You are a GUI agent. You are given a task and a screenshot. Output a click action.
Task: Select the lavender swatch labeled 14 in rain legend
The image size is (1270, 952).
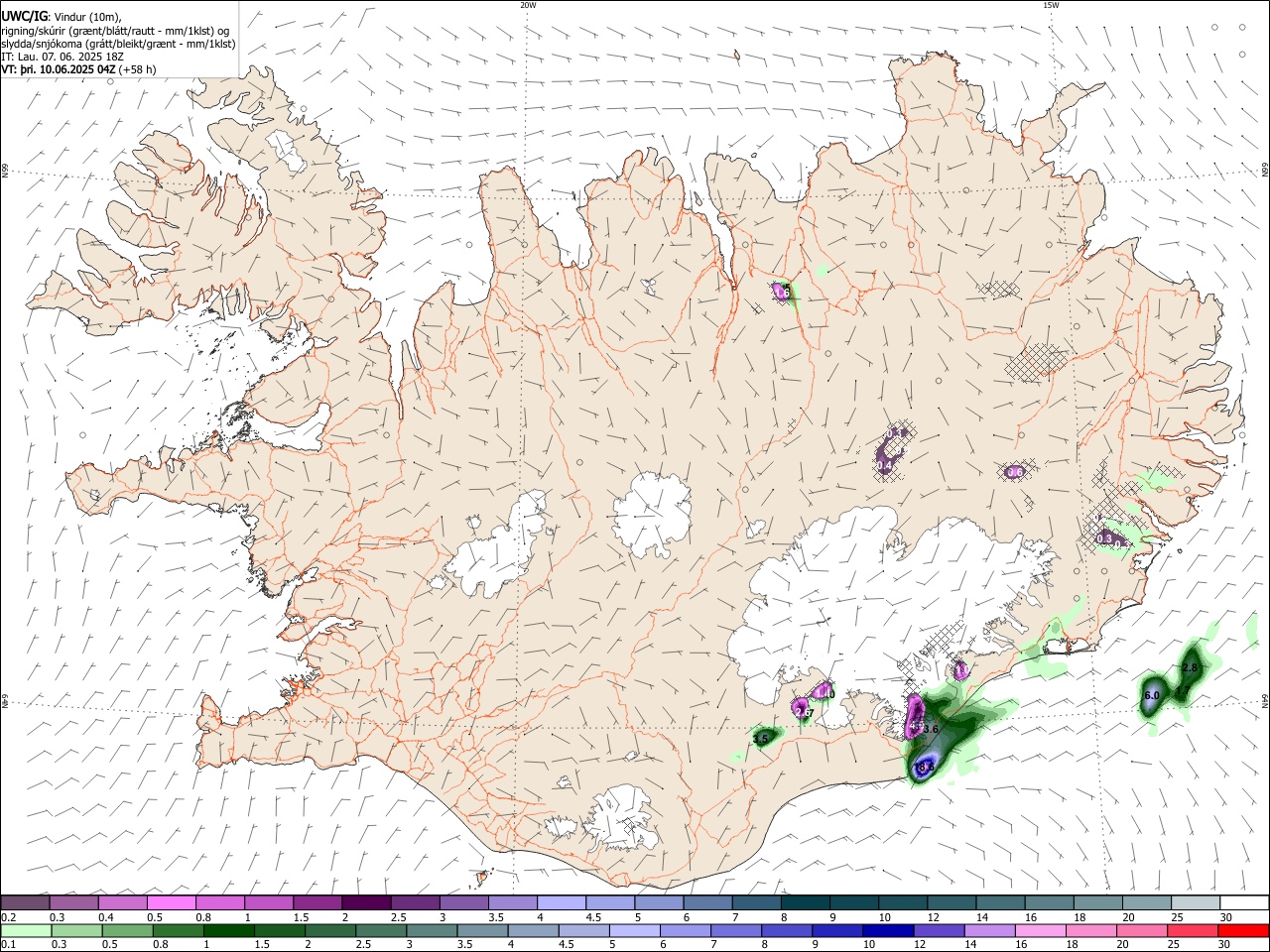click(989, 930)
